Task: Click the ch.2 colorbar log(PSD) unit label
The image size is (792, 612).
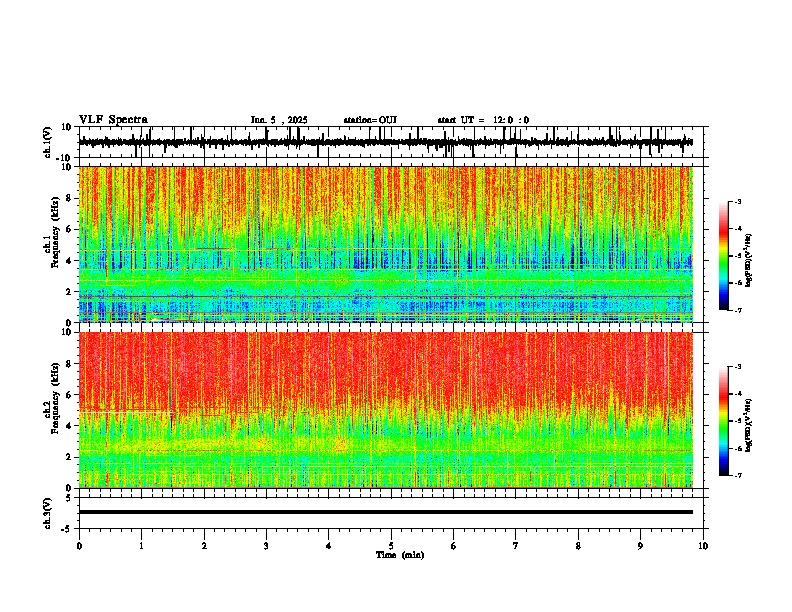Action: click(748, 425)
